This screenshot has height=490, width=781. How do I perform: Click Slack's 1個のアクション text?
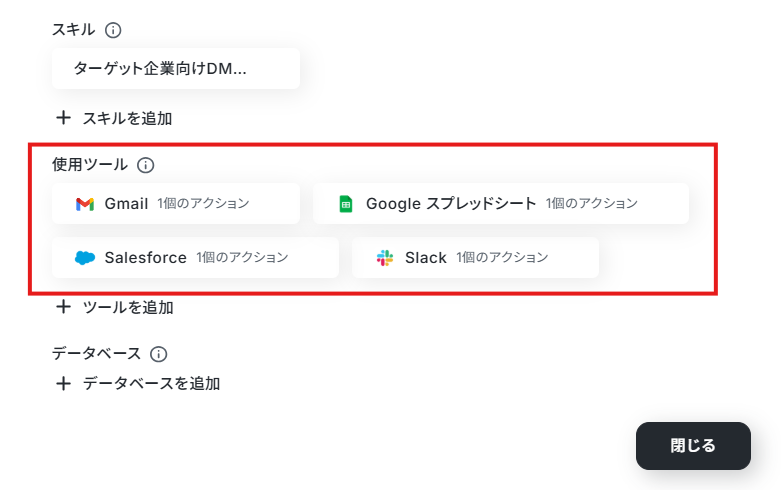click(x=502, y=257)
